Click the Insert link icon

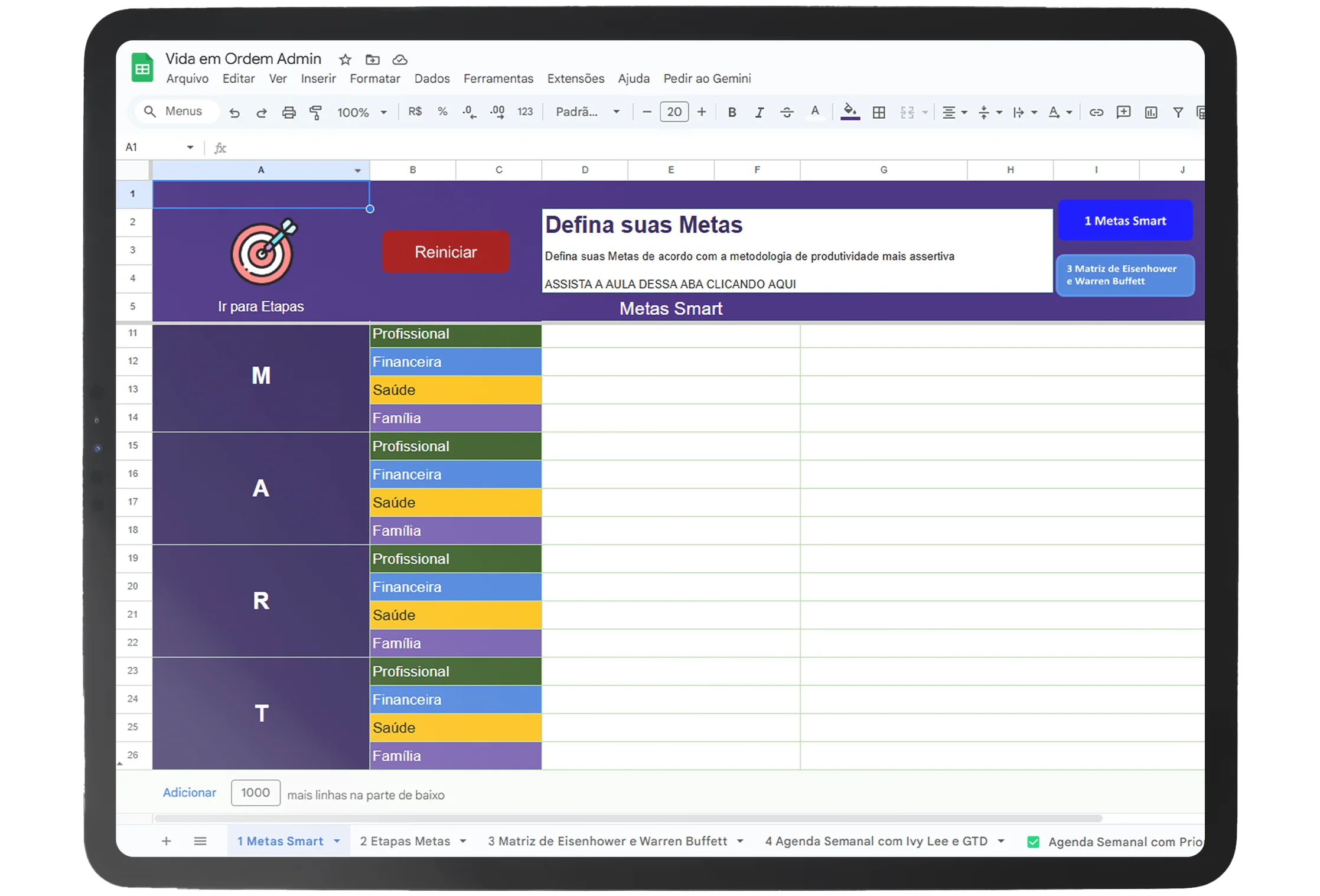point(1096,112)
